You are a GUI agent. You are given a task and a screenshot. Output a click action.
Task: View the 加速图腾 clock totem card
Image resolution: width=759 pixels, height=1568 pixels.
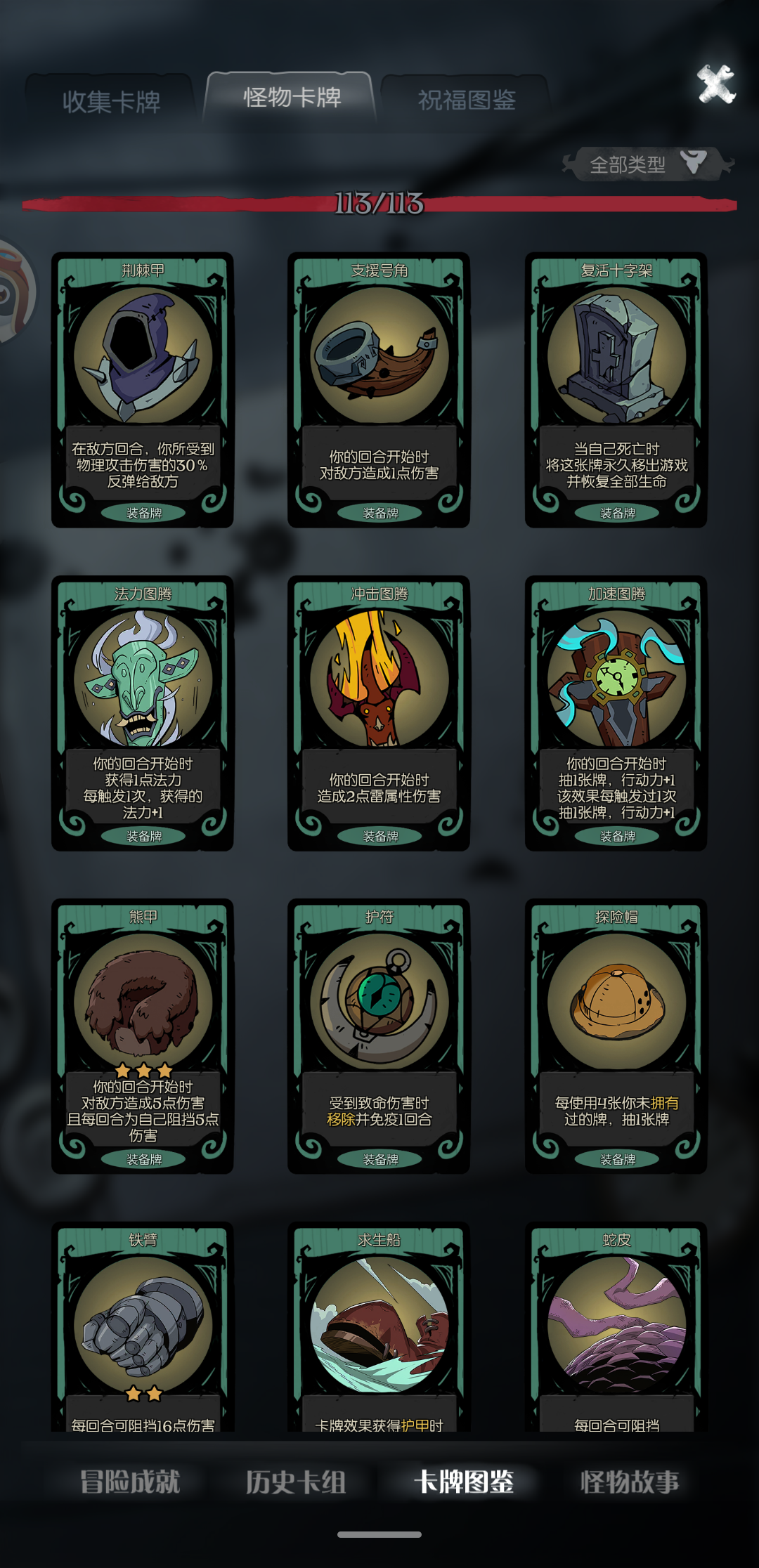pos(616,713)
